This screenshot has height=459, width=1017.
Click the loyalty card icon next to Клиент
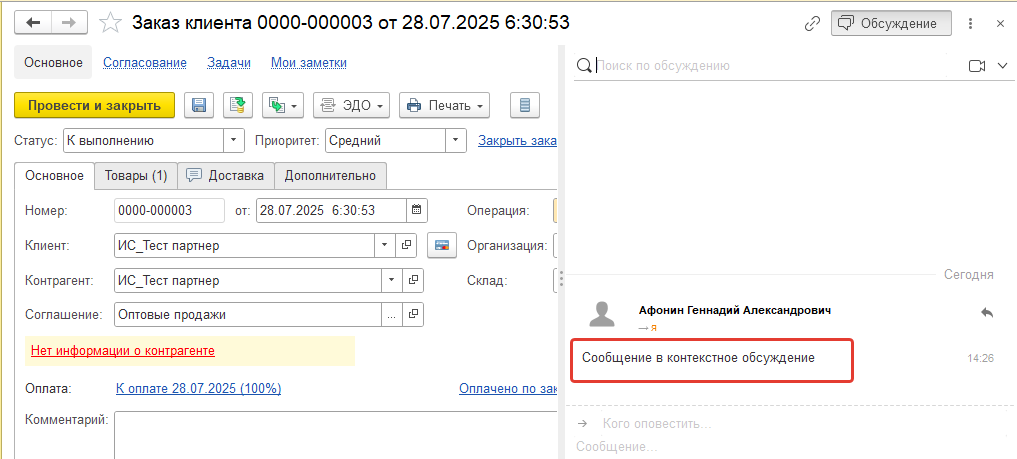pos(442,246)
